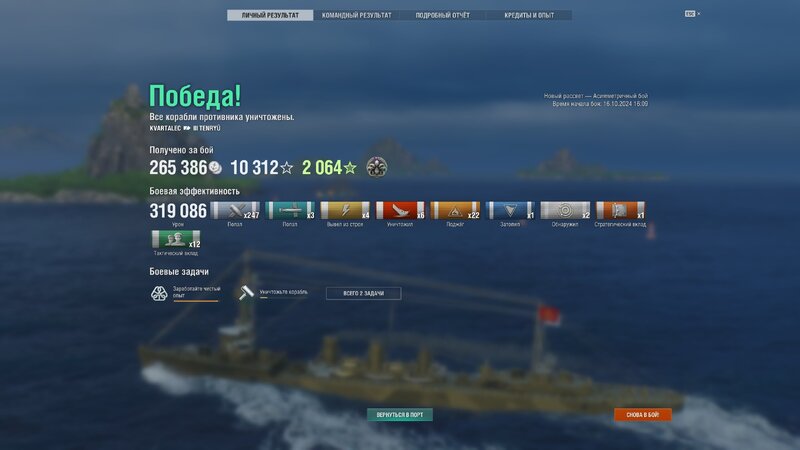Select the Личный результат tab

click(270, 15)
